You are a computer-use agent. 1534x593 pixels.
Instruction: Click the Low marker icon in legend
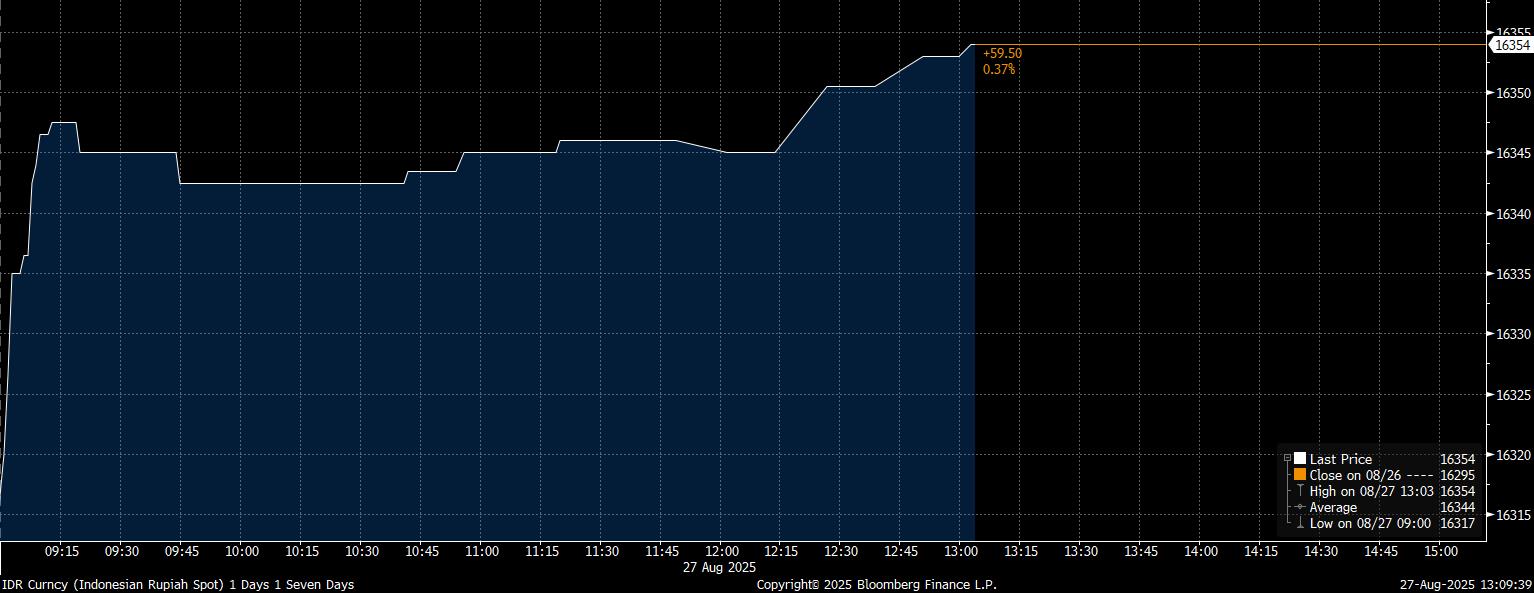(x=1300, y=523)
